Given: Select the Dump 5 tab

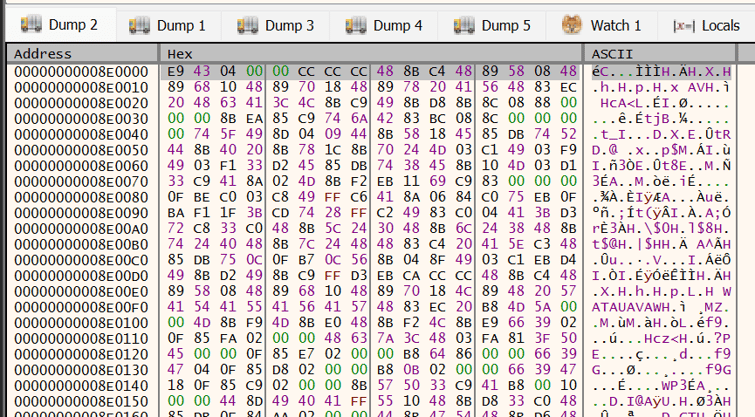Looking at the screenshot, I should (x=493, y=26).
